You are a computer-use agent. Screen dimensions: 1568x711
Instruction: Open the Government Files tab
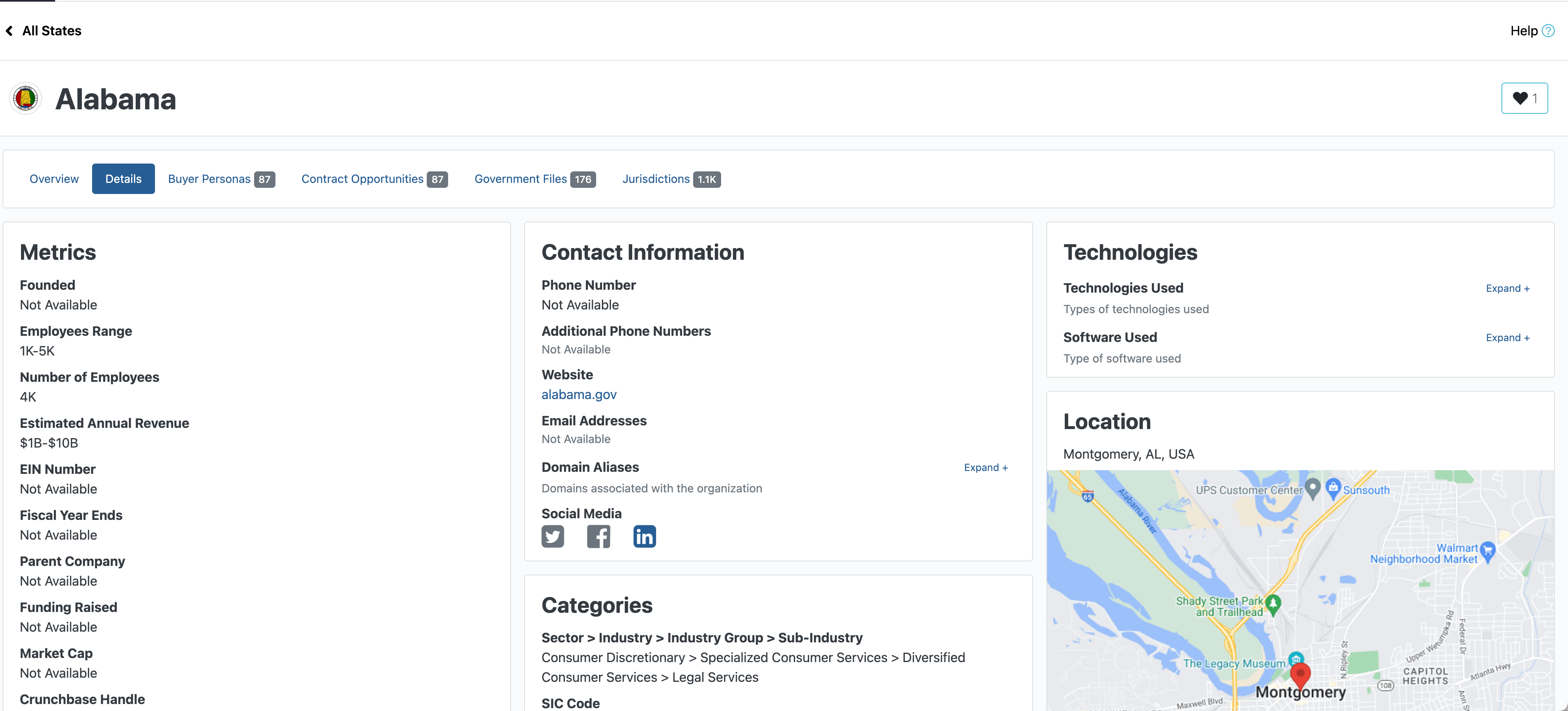coord(535,179)
